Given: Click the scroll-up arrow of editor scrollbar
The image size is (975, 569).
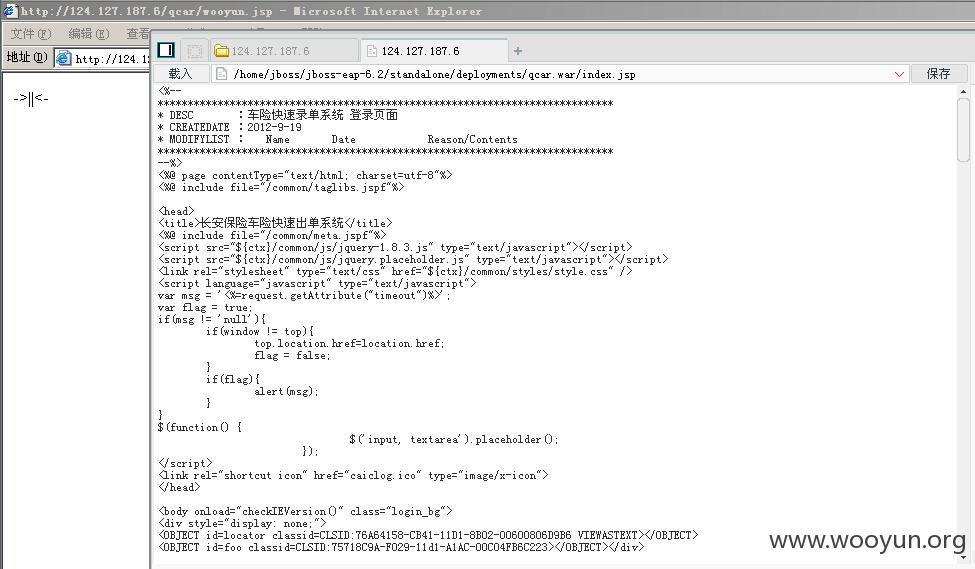Looking at the screenshot, I should click(x=963, y=91).
